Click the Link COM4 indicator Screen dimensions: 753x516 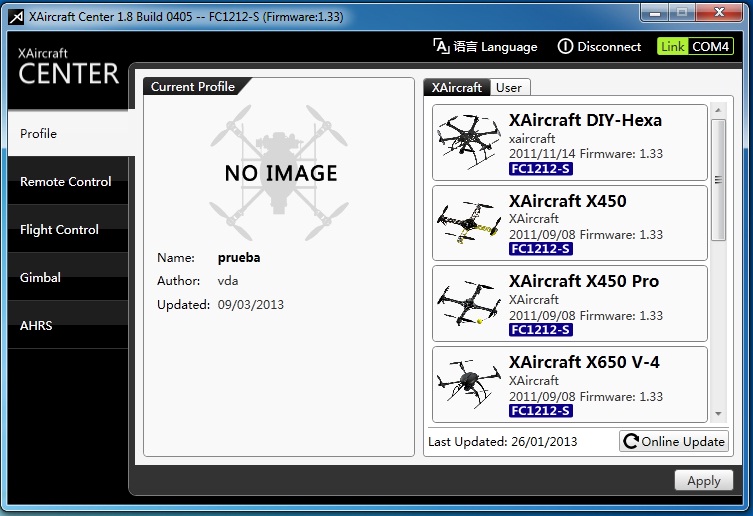tap(695, 47)
